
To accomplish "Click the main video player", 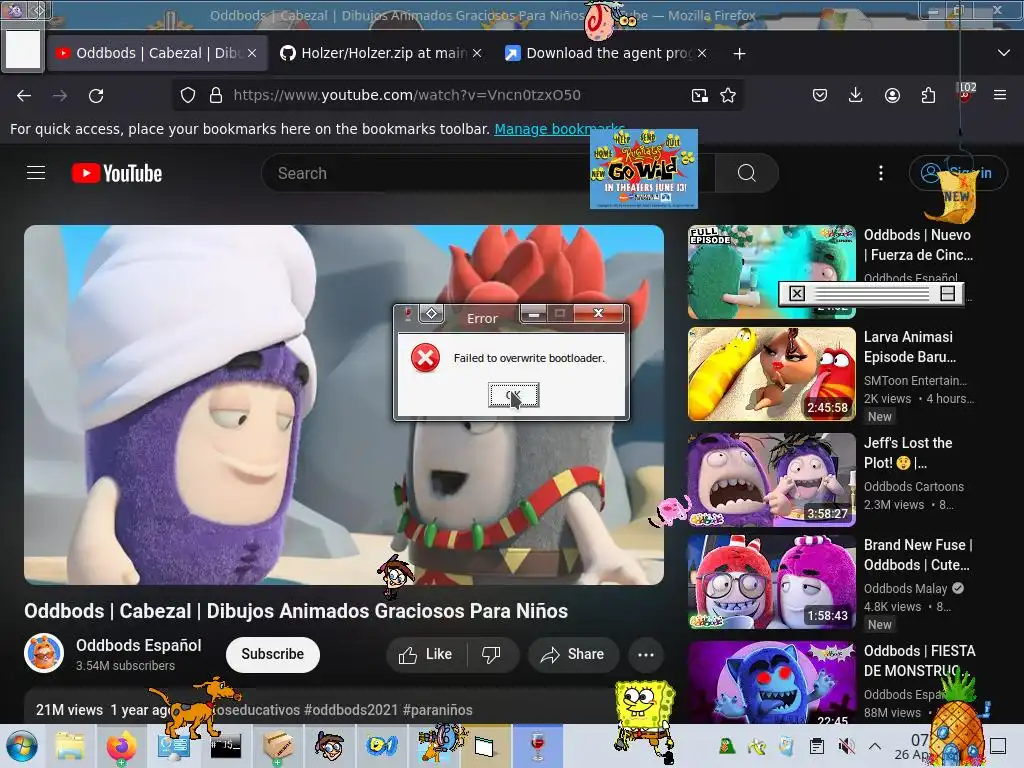I will coord(344,405).
